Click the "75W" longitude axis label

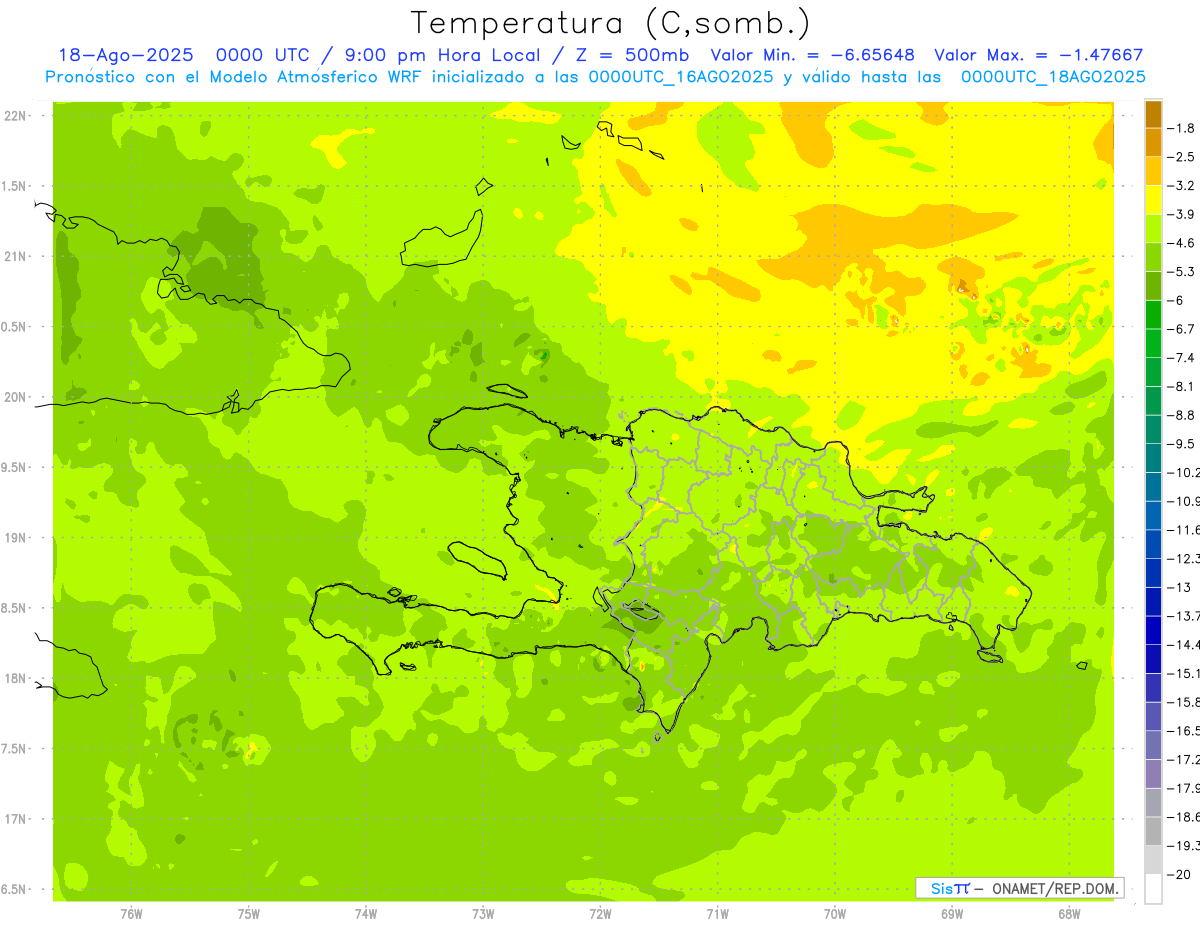(x=249, y=914)
